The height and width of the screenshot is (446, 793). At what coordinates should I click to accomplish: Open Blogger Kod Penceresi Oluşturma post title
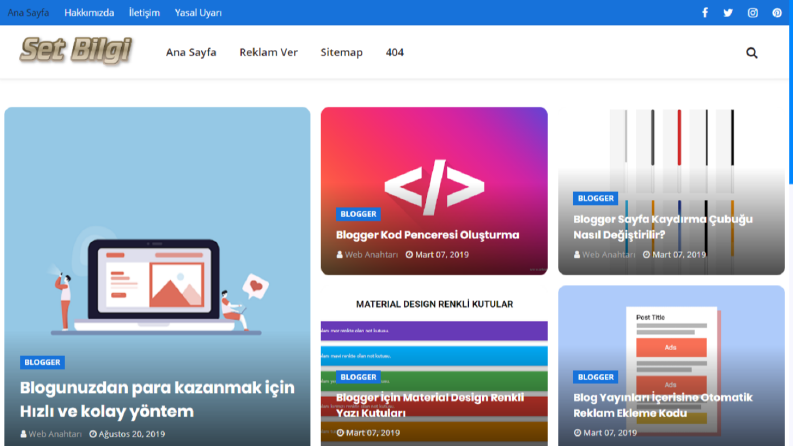point(427,235)
